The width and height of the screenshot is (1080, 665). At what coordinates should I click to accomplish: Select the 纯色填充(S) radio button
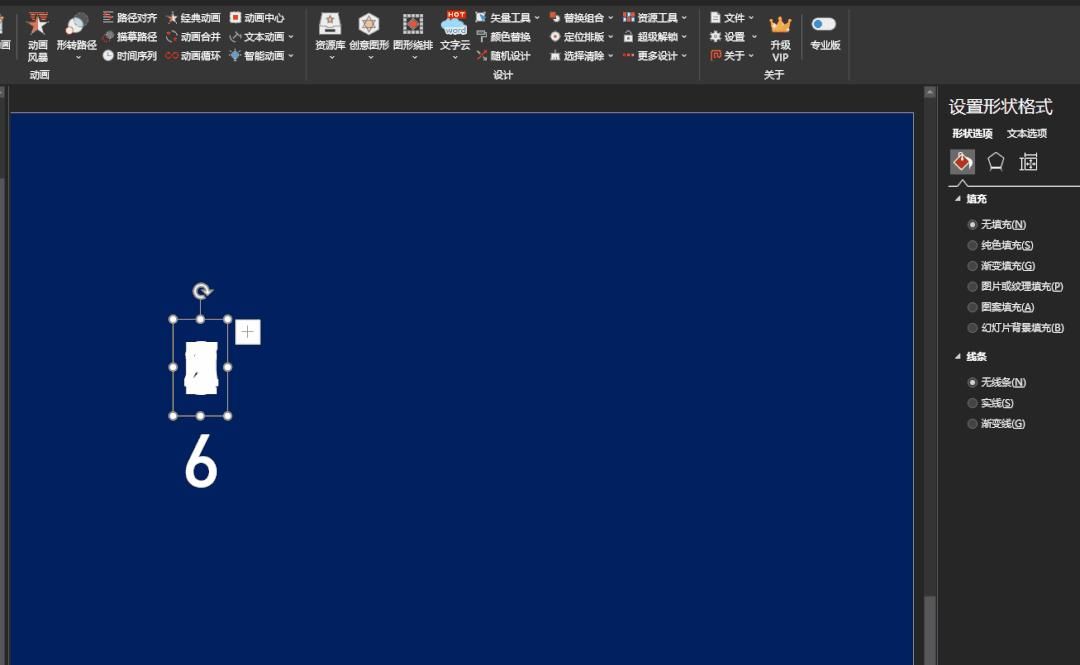(x=973, y=245)
